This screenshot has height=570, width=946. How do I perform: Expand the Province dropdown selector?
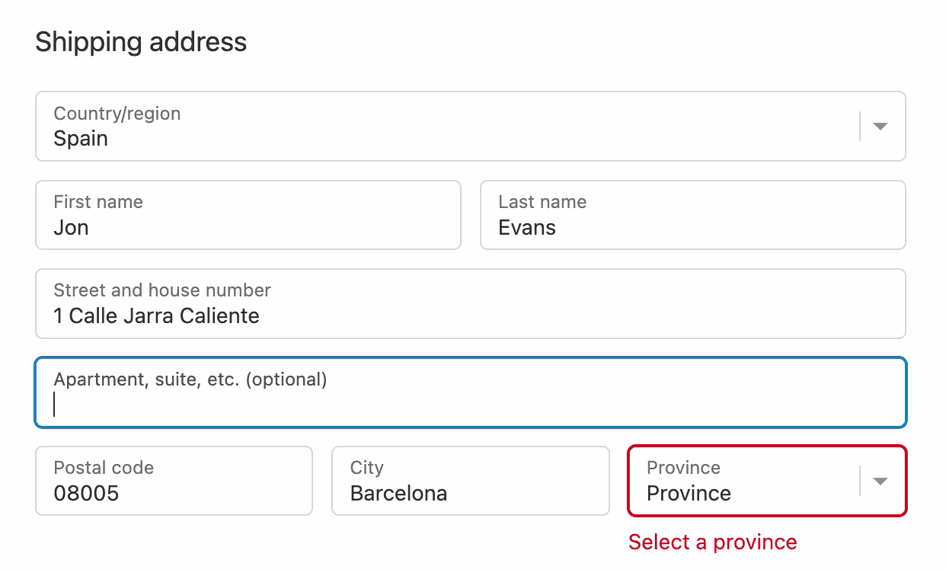click(x=767, y=481)
